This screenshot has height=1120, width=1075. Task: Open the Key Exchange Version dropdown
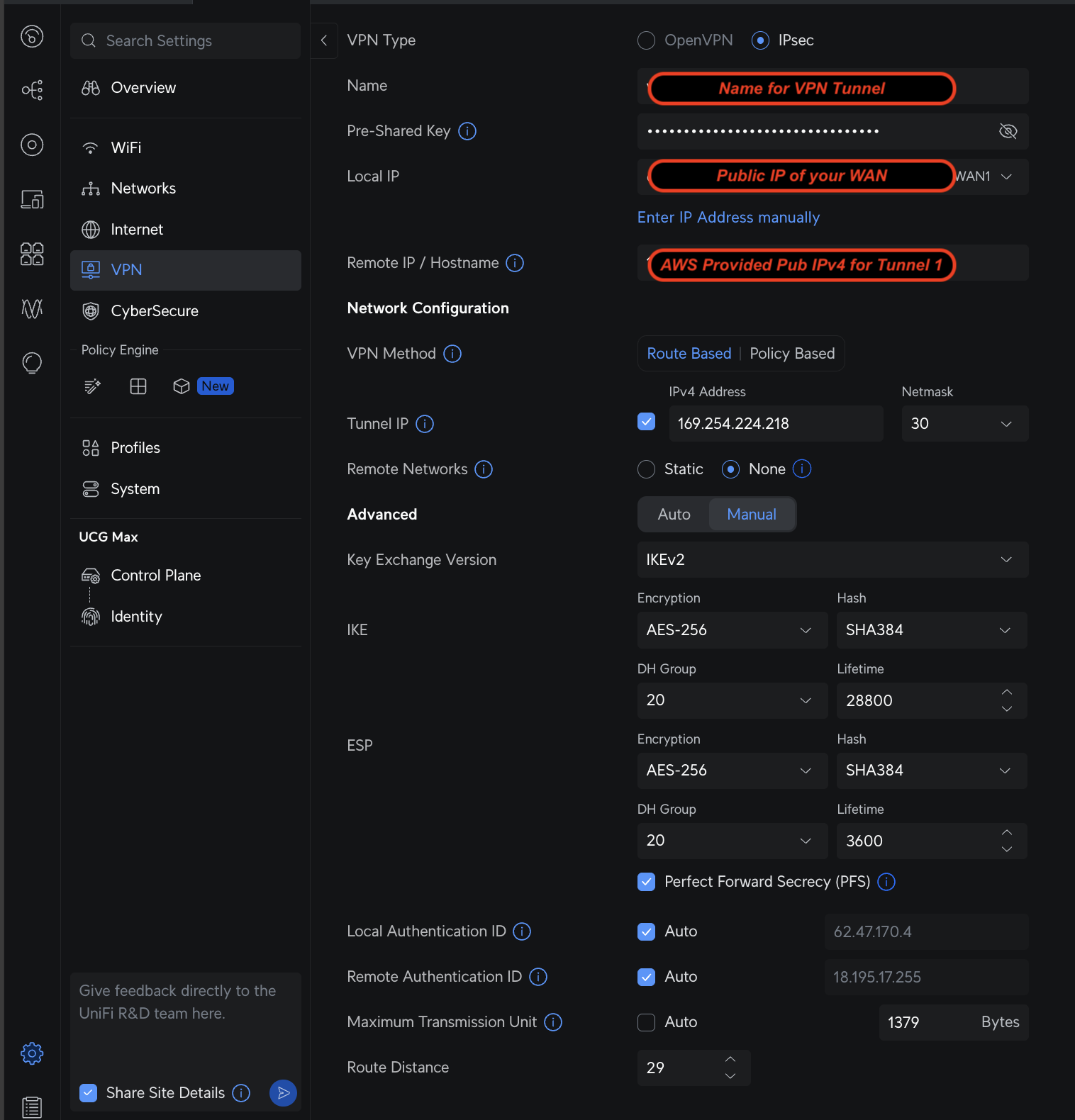(x=832, y=560)
